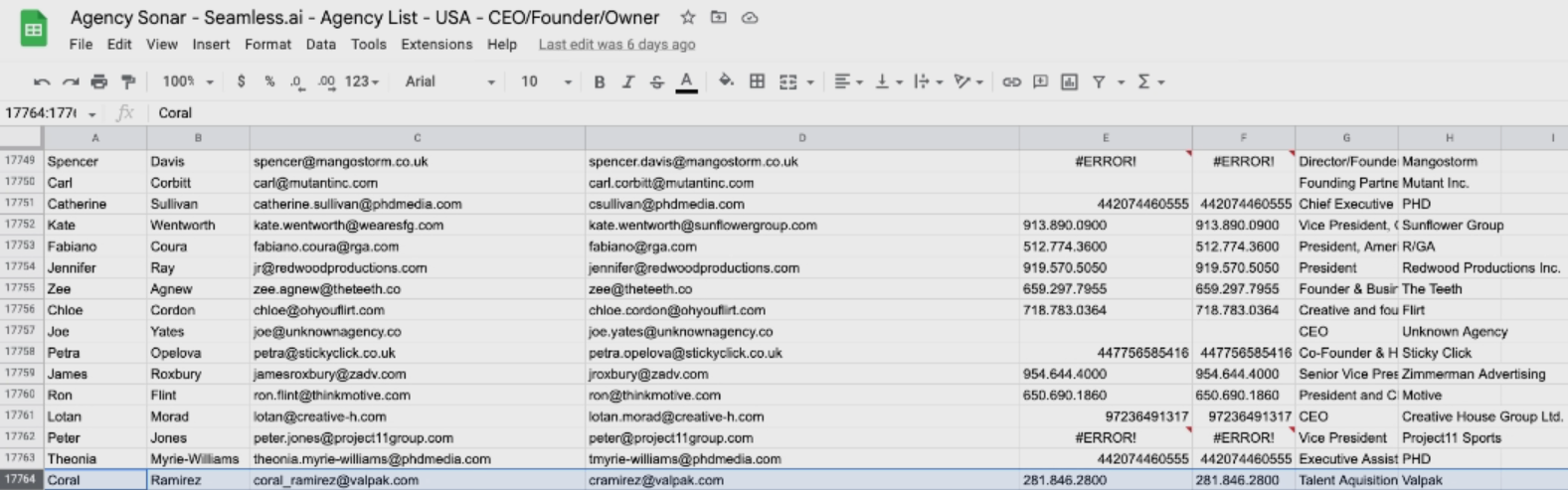
Task: Insert a link
Action: coord(1011,82)
